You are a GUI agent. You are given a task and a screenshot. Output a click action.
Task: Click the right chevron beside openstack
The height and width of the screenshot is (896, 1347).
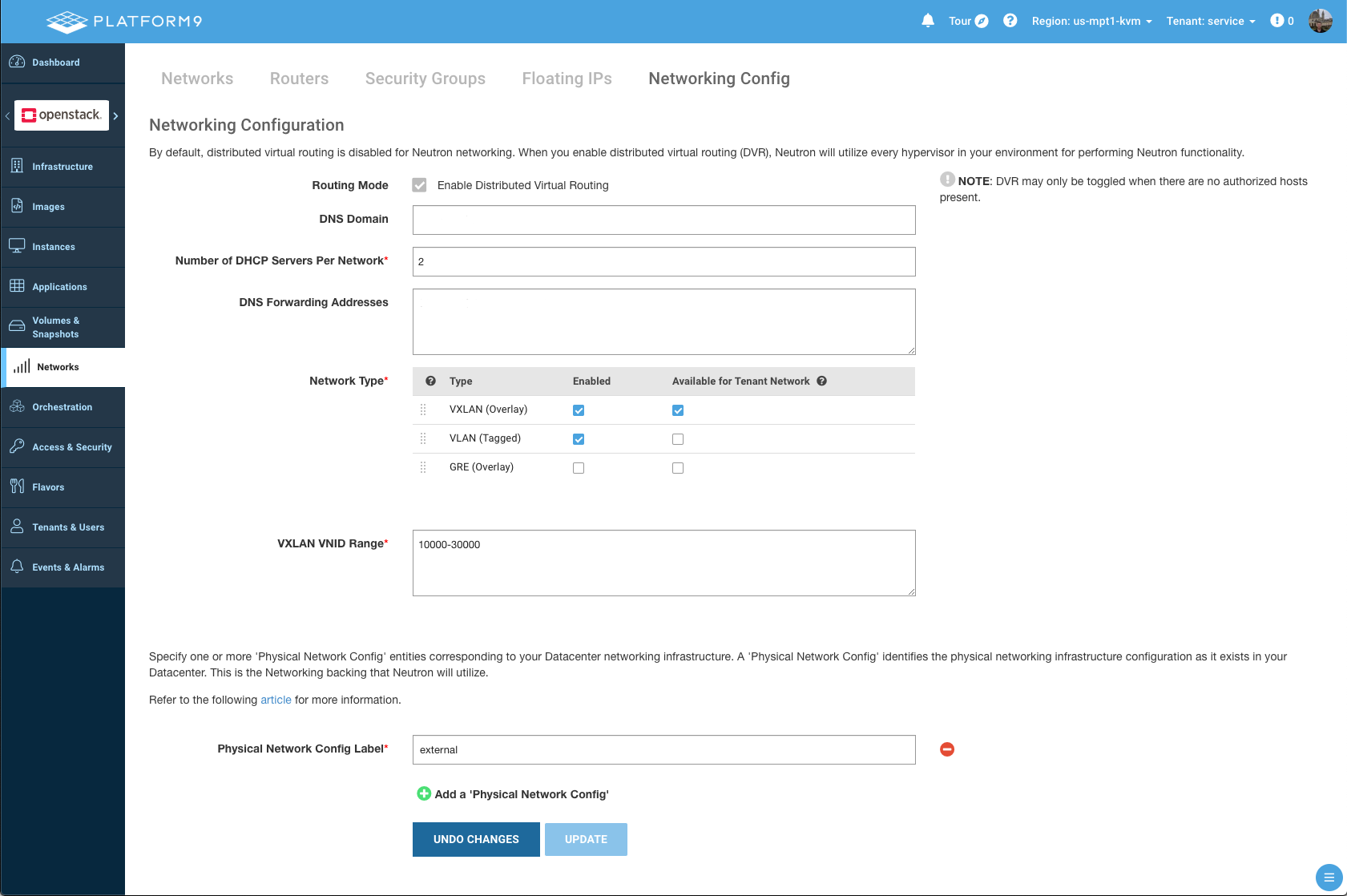pyautogui.click(x=115, y=115)
